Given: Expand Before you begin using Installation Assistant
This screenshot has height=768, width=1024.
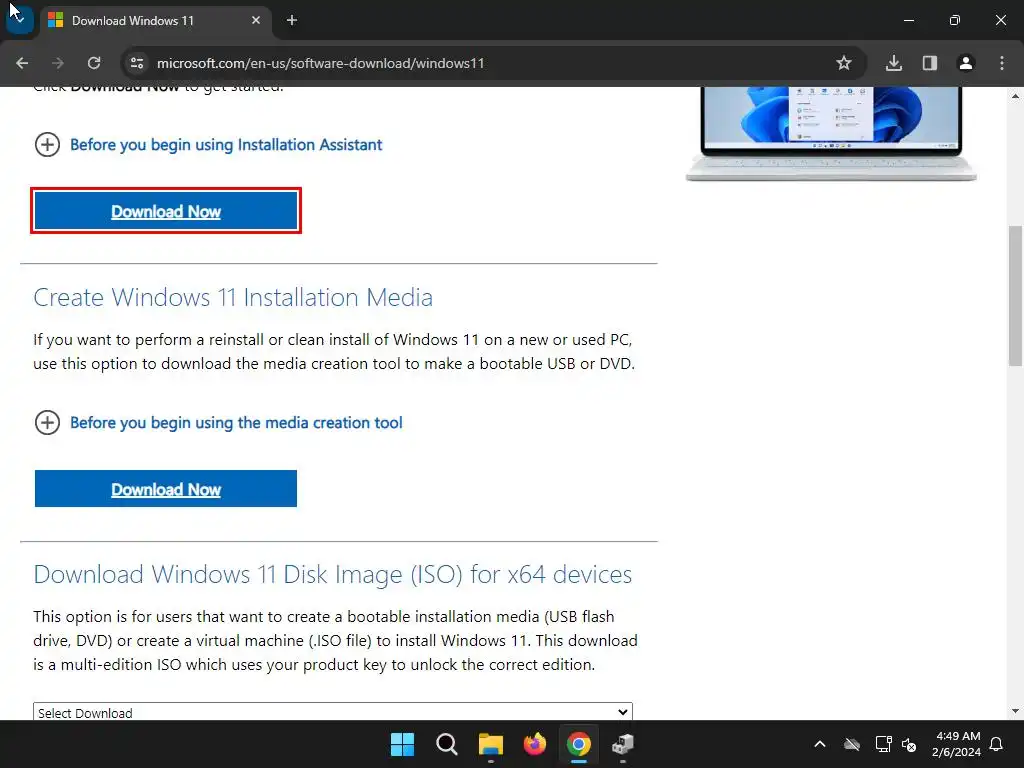Looking at the screenshot, I should (47, 144).
